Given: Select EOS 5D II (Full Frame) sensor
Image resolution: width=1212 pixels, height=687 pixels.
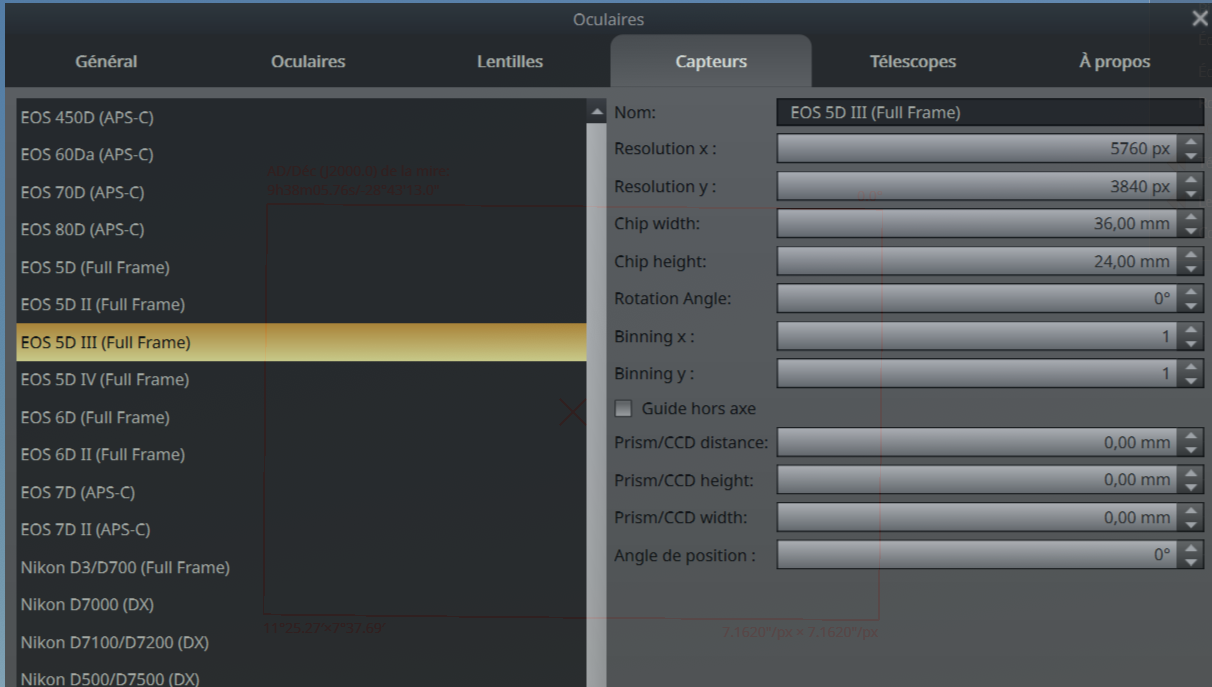Looking at the screenshot, I should [301, 305].
